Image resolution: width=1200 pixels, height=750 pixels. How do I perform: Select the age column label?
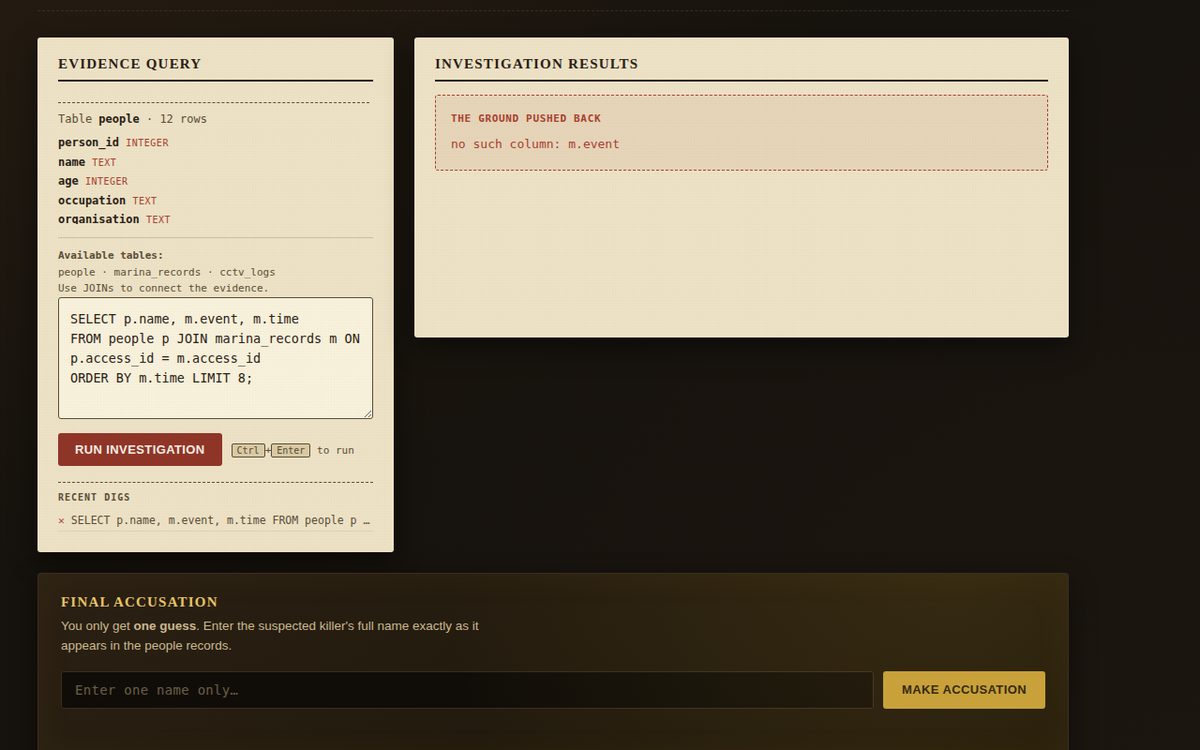[68, 181]
